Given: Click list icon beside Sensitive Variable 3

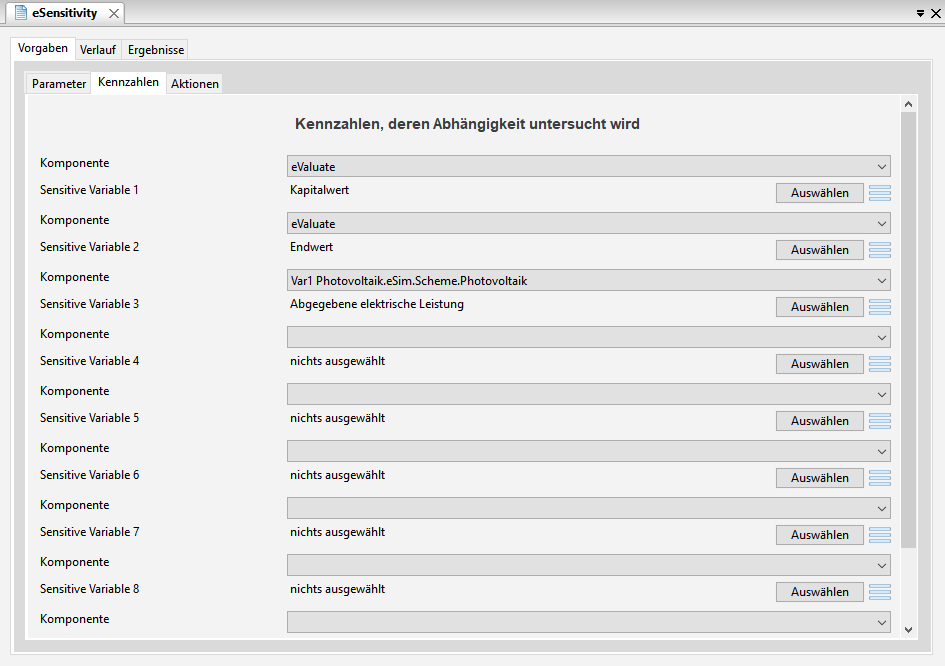Looking at the screenshot, I should (880, 307).
